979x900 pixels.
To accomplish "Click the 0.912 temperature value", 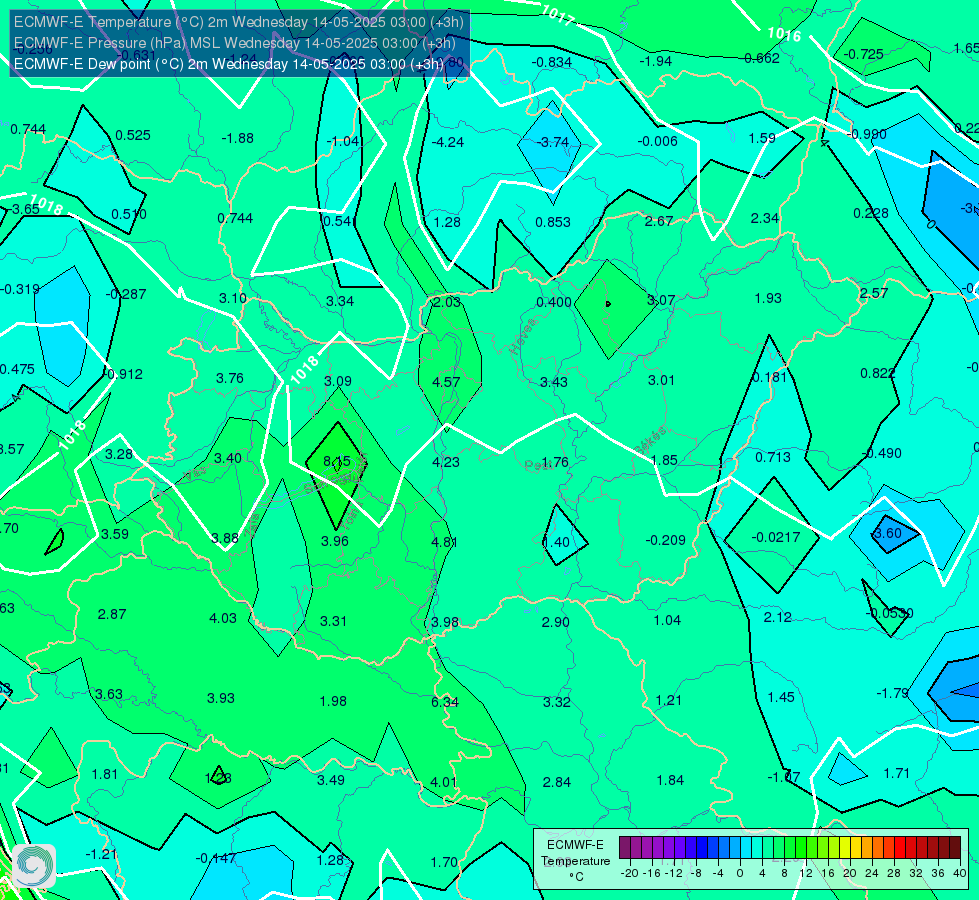I will [x=125, y=374].
